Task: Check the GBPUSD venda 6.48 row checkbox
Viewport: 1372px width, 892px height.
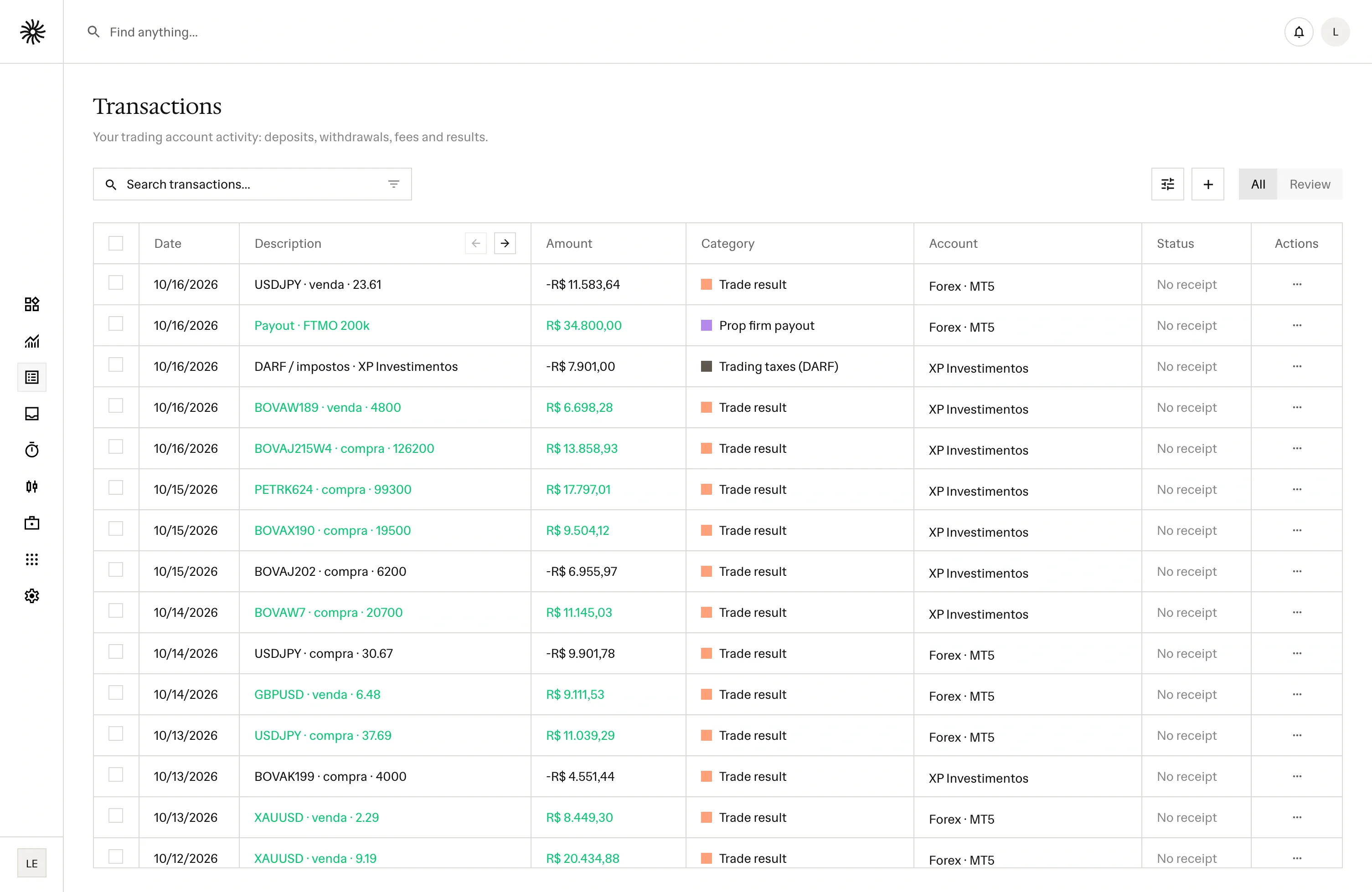Action: pyautogui.click(x=116, y=692)
